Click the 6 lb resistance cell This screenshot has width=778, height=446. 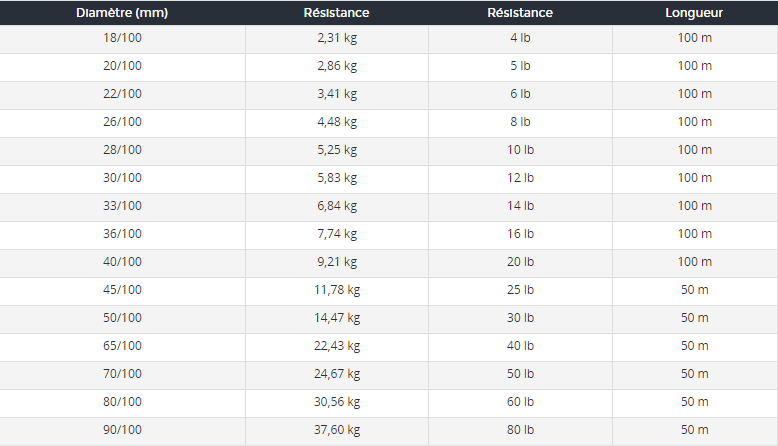pos(520,94)
